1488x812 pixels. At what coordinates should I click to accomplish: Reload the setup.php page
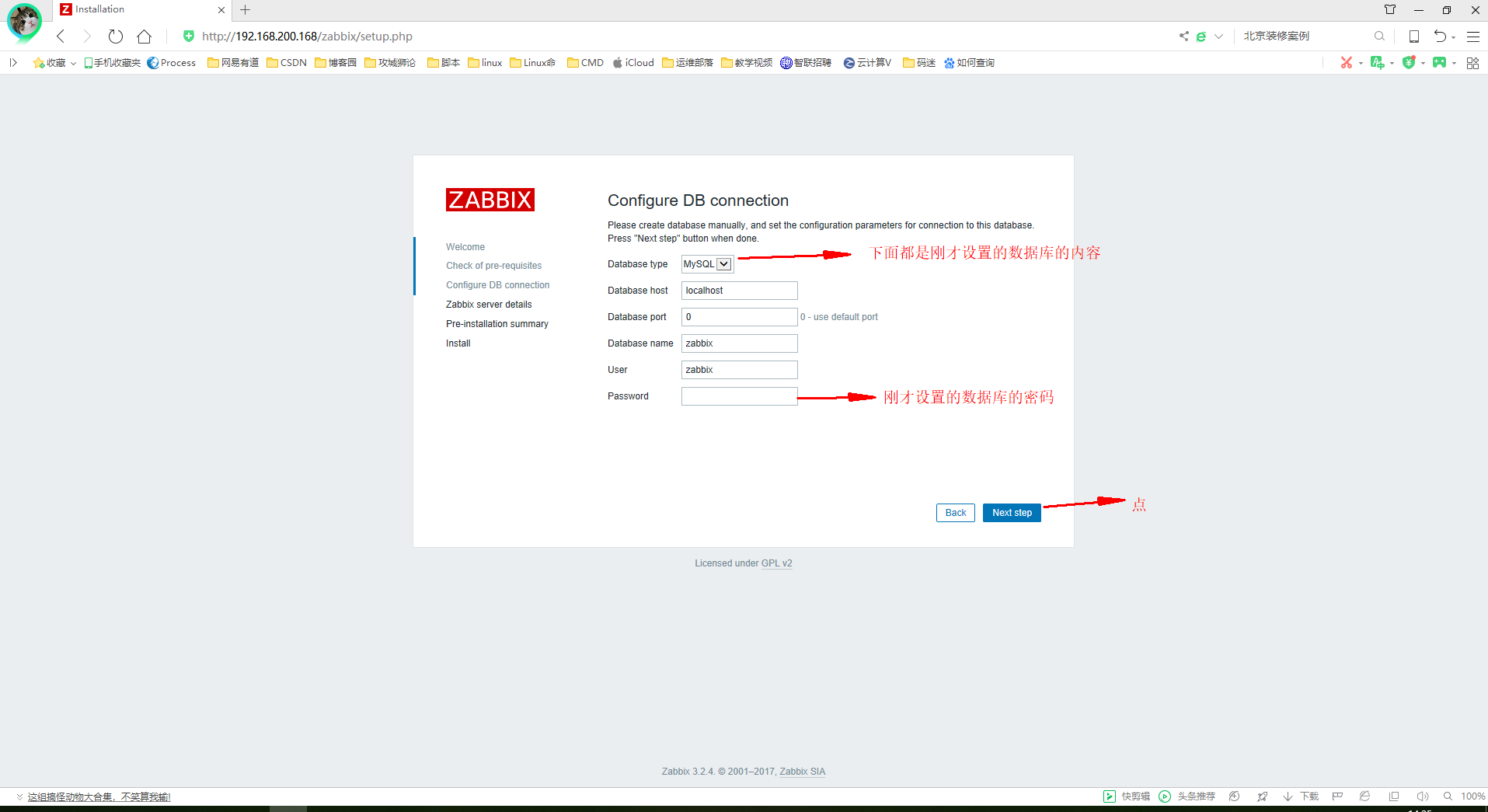pos(116,37)
